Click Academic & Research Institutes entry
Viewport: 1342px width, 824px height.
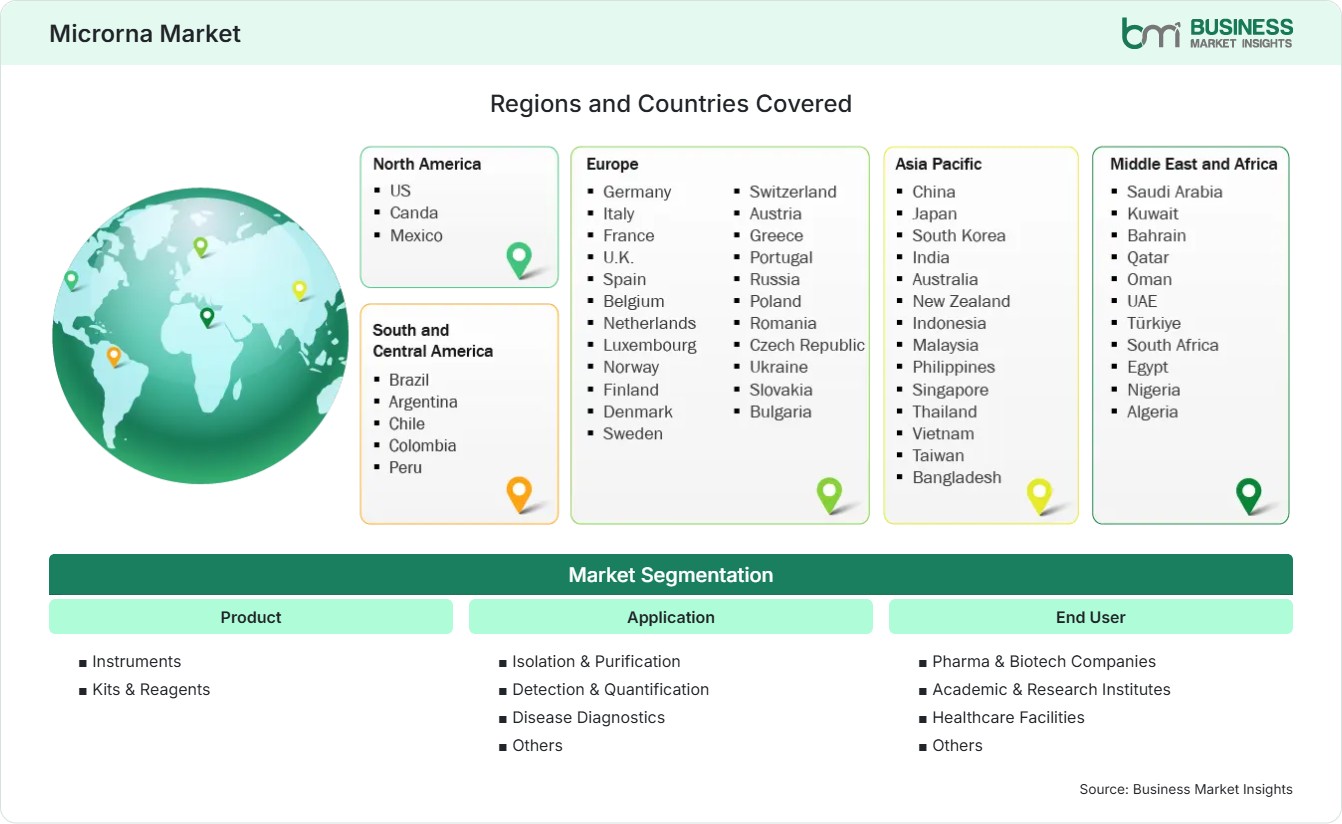click(1051, 689)
